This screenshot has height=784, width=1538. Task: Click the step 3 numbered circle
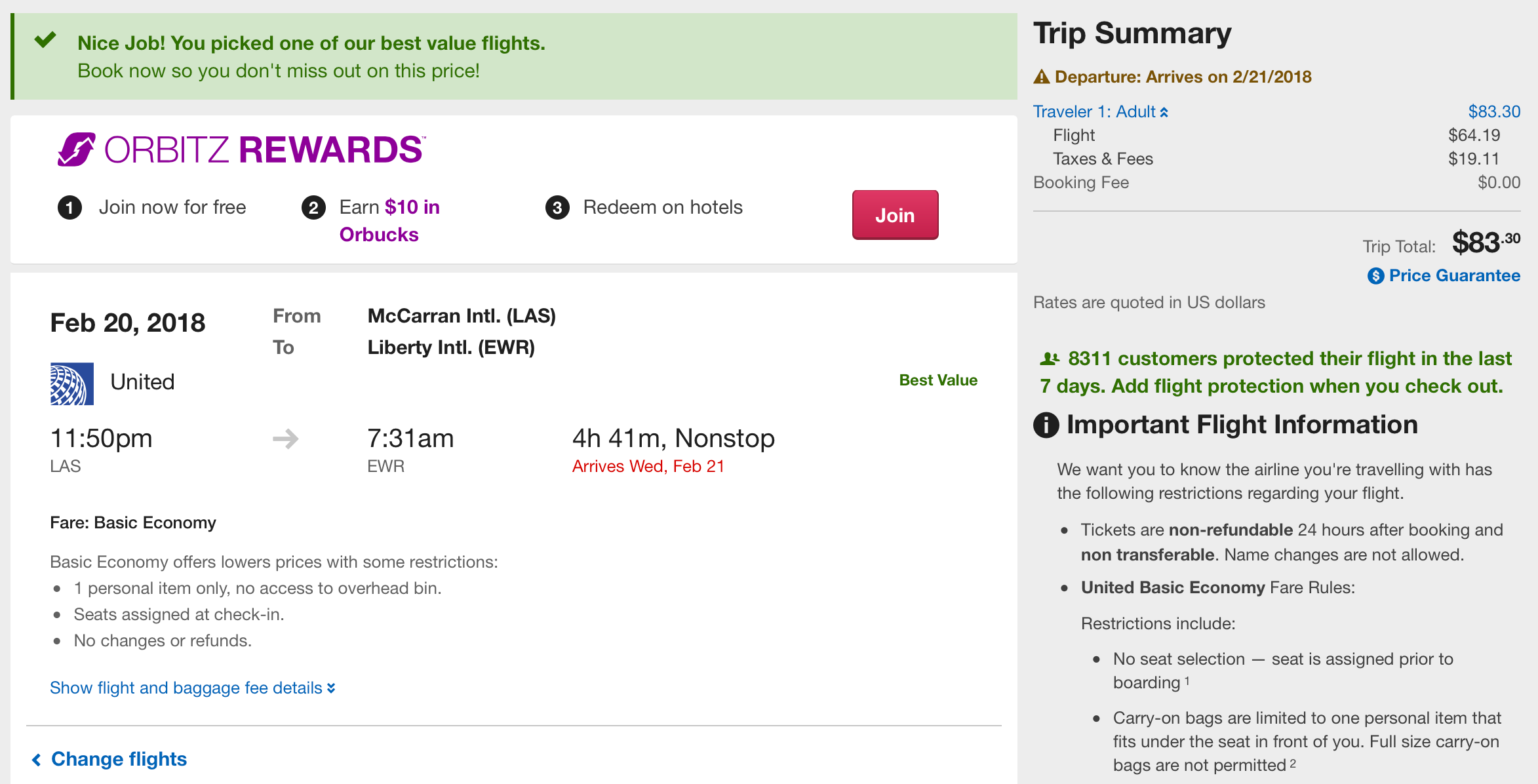557,208
